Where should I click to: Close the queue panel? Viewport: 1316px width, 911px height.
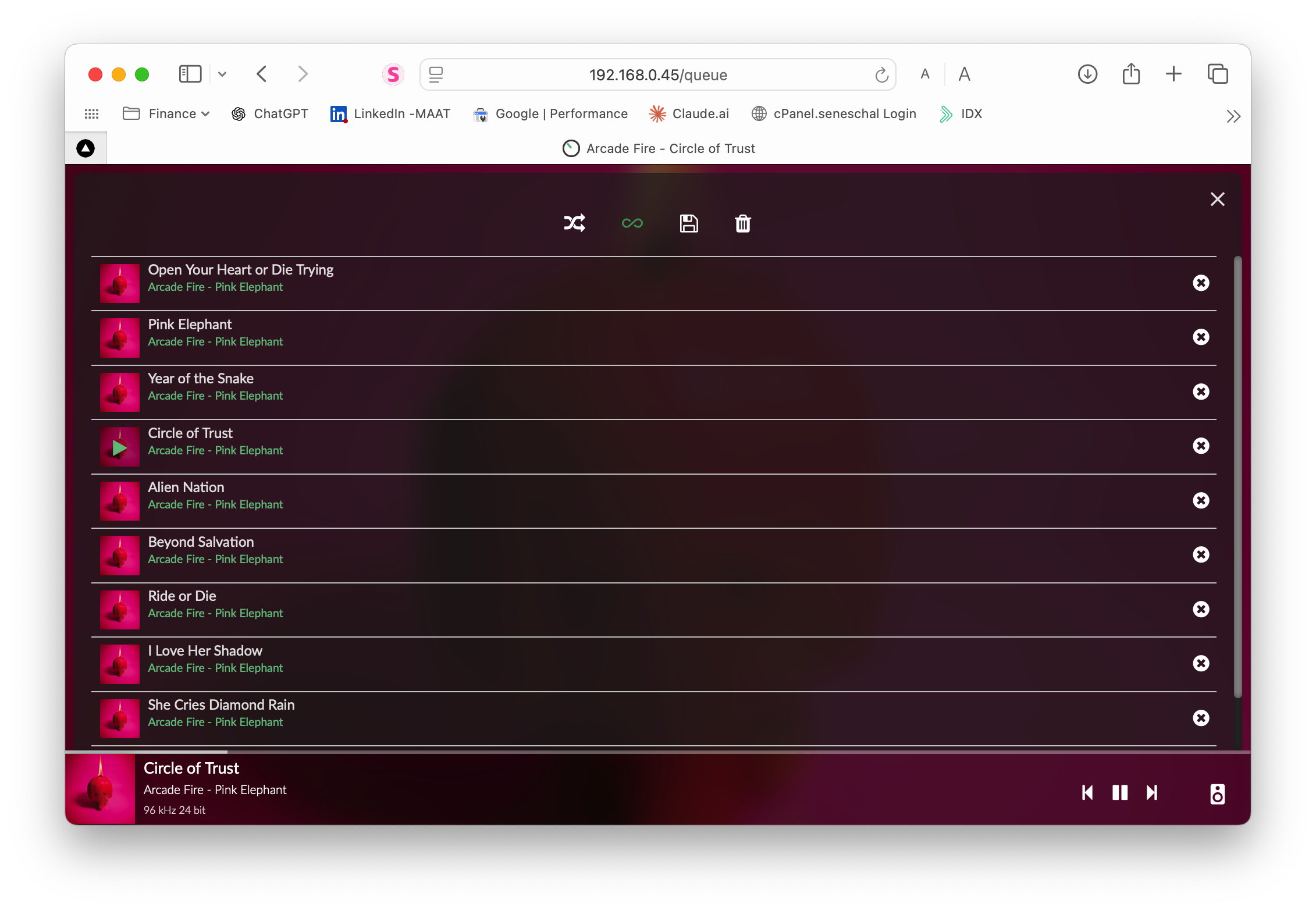(1217, 200)
